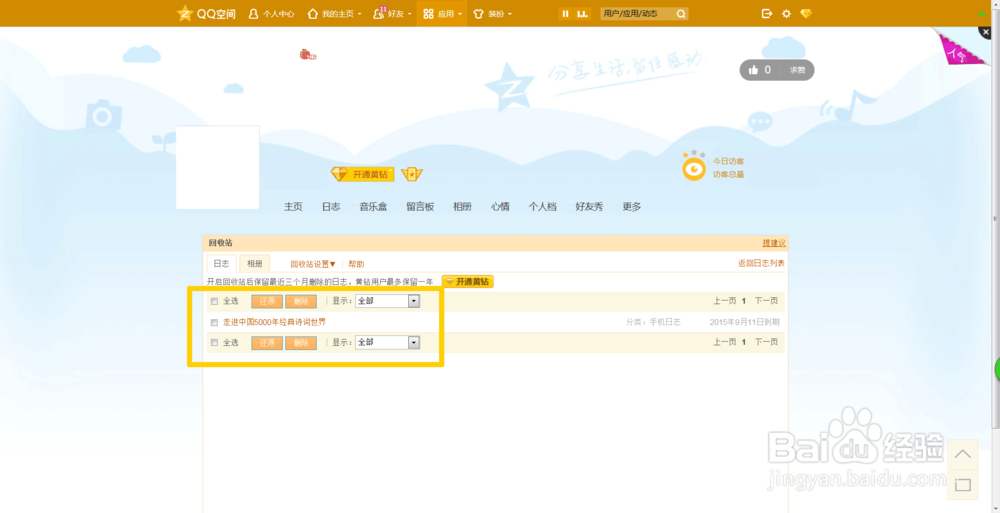Viewport: 1000px width, 513px height.
Task: Open 访客总量 link
Action: tap(728, 174)
